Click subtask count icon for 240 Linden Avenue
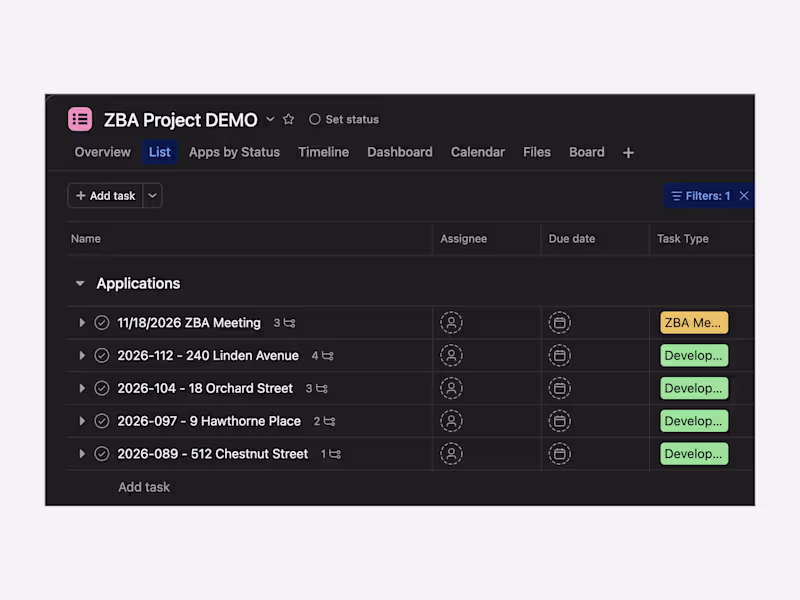 tap(323, 356)
